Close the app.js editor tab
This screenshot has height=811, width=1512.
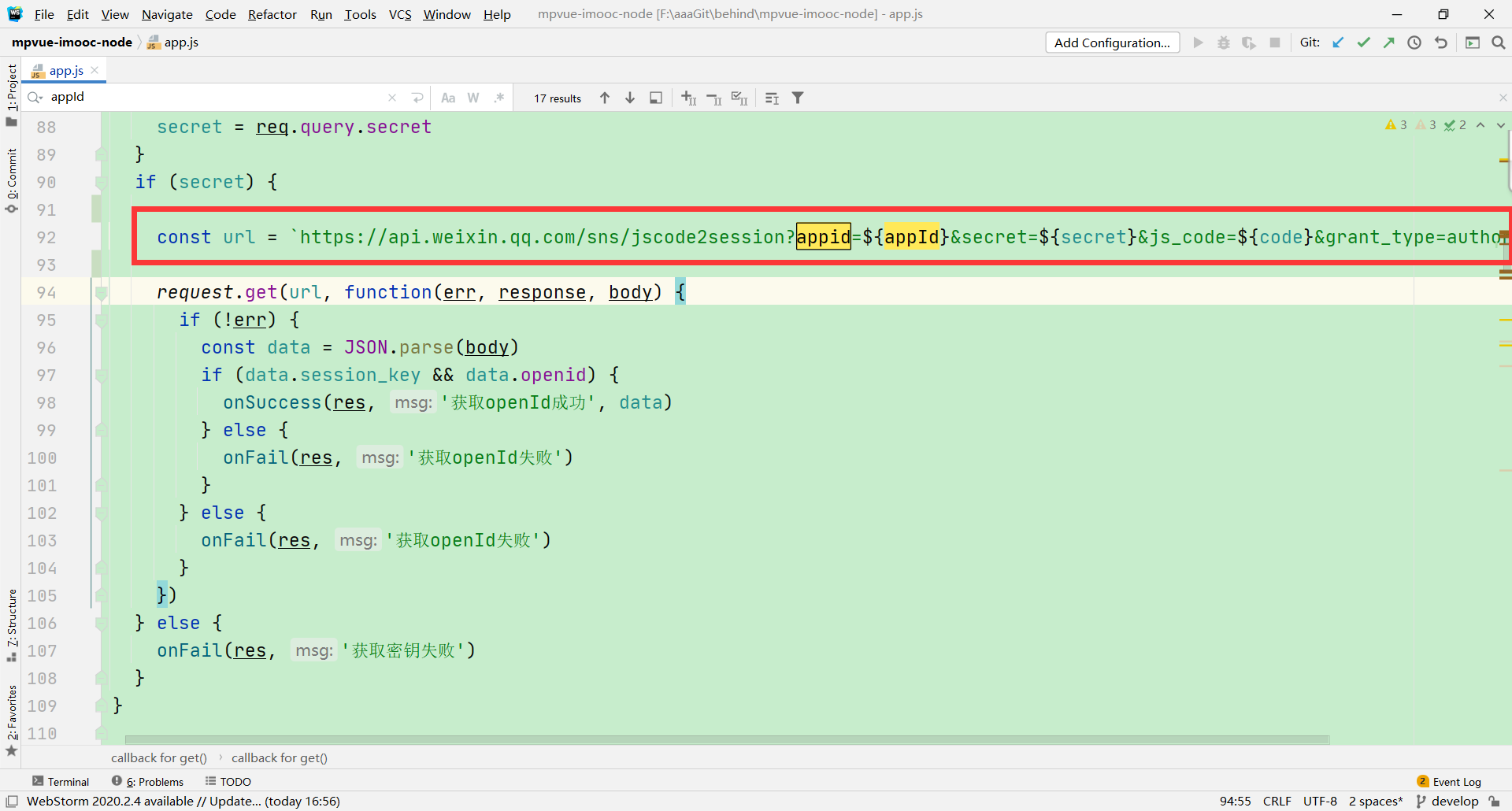point(94,70)
